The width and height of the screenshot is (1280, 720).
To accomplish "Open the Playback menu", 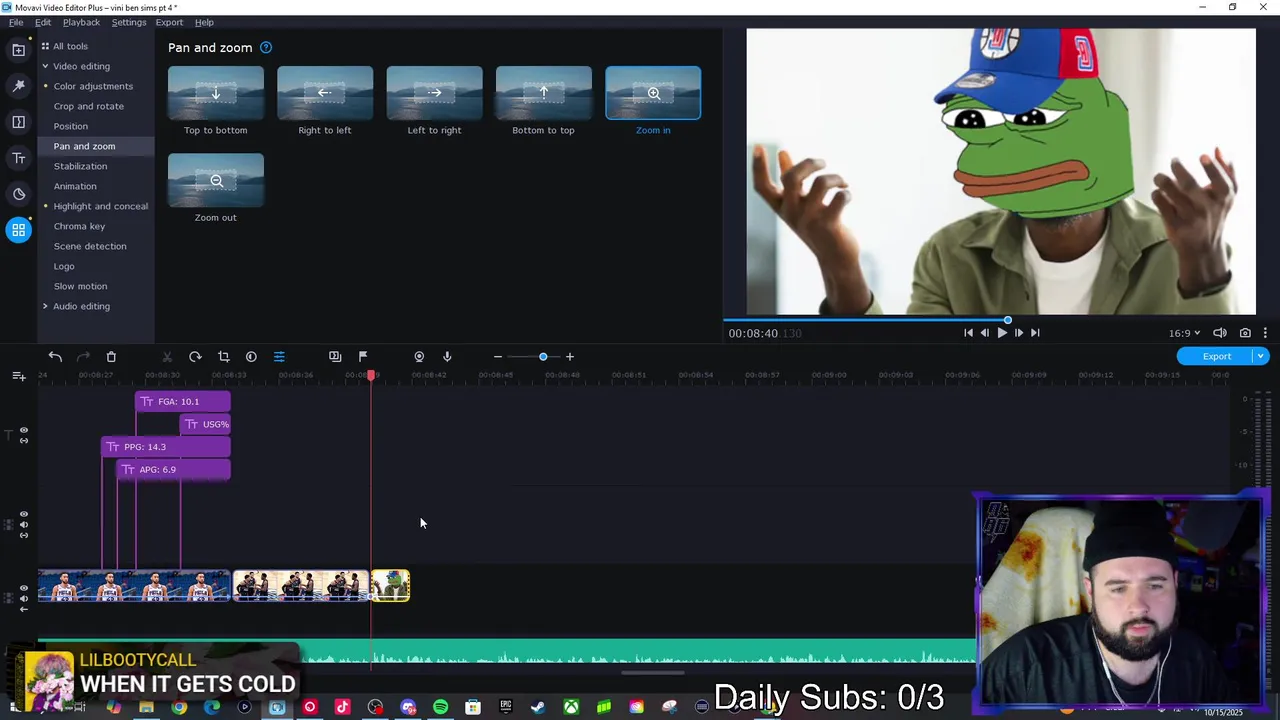I will 81,22.
